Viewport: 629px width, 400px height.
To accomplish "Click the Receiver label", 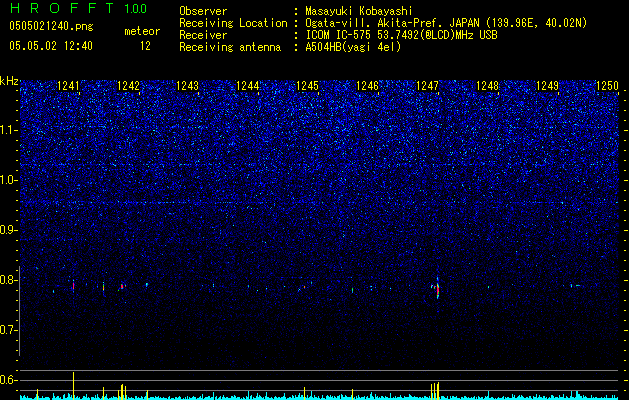I will click(x=203, y=35).
